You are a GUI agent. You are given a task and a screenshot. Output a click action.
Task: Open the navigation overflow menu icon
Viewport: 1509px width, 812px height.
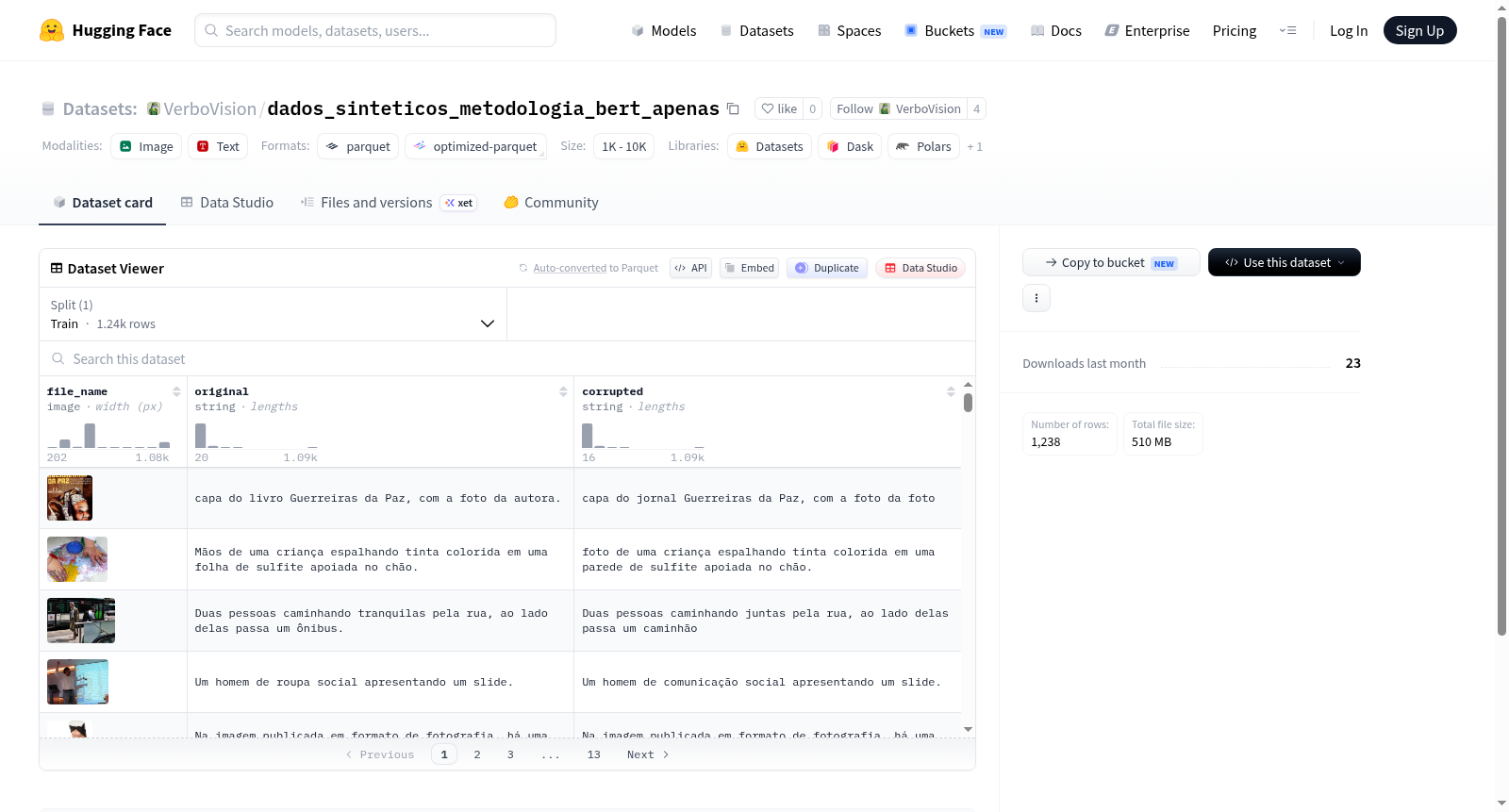pos(1287,30)
